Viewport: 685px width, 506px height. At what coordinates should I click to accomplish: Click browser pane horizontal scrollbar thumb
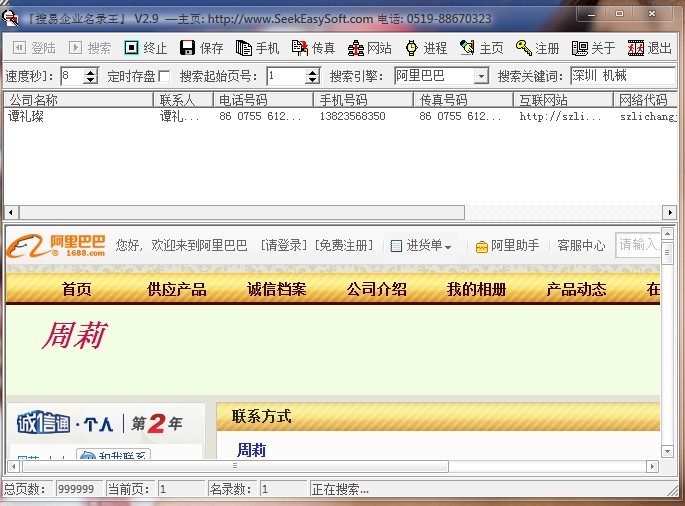tap(235, 466)
